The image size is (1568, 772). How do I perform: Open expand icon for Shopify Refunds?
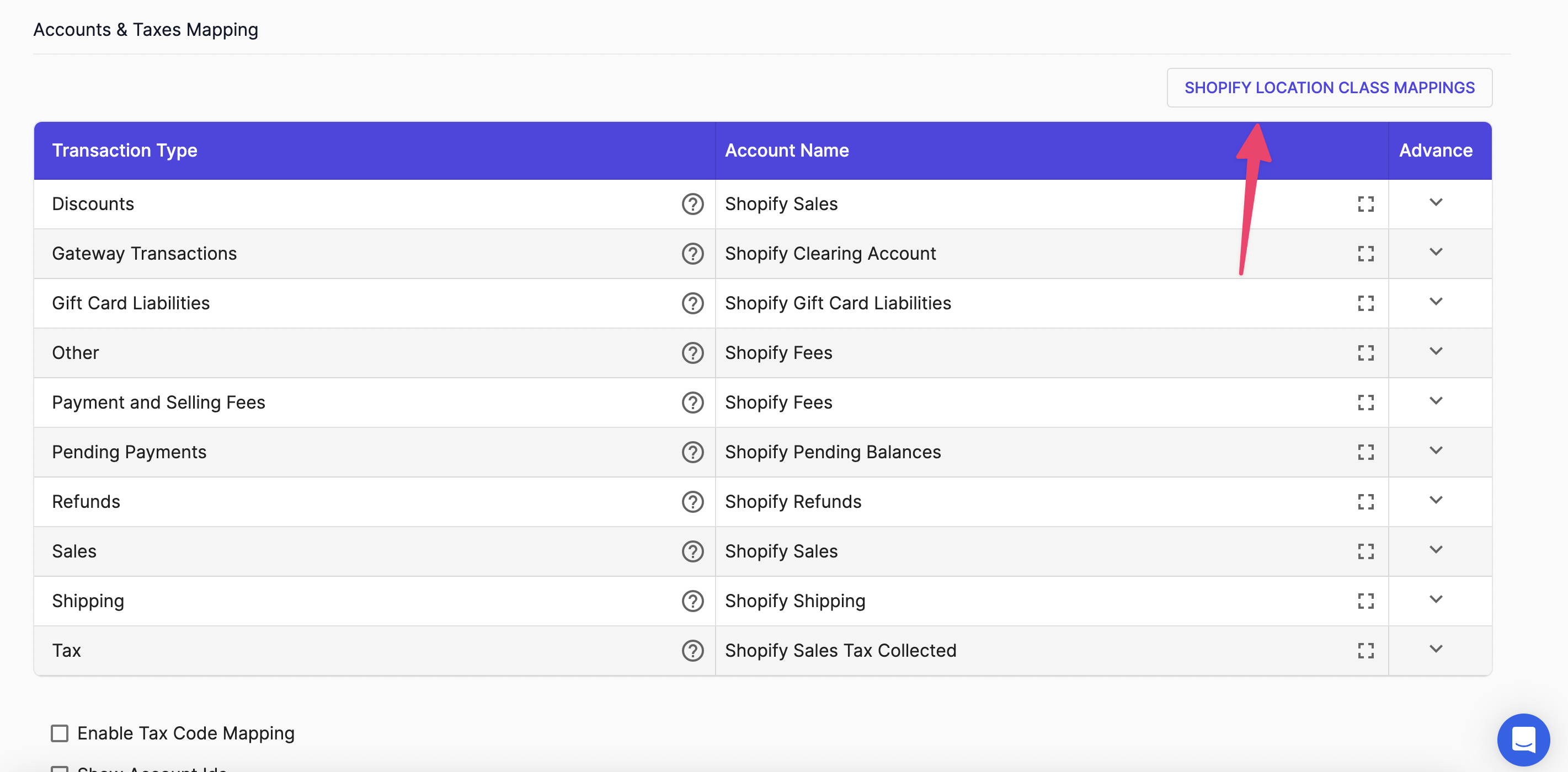coord(1366,502)
